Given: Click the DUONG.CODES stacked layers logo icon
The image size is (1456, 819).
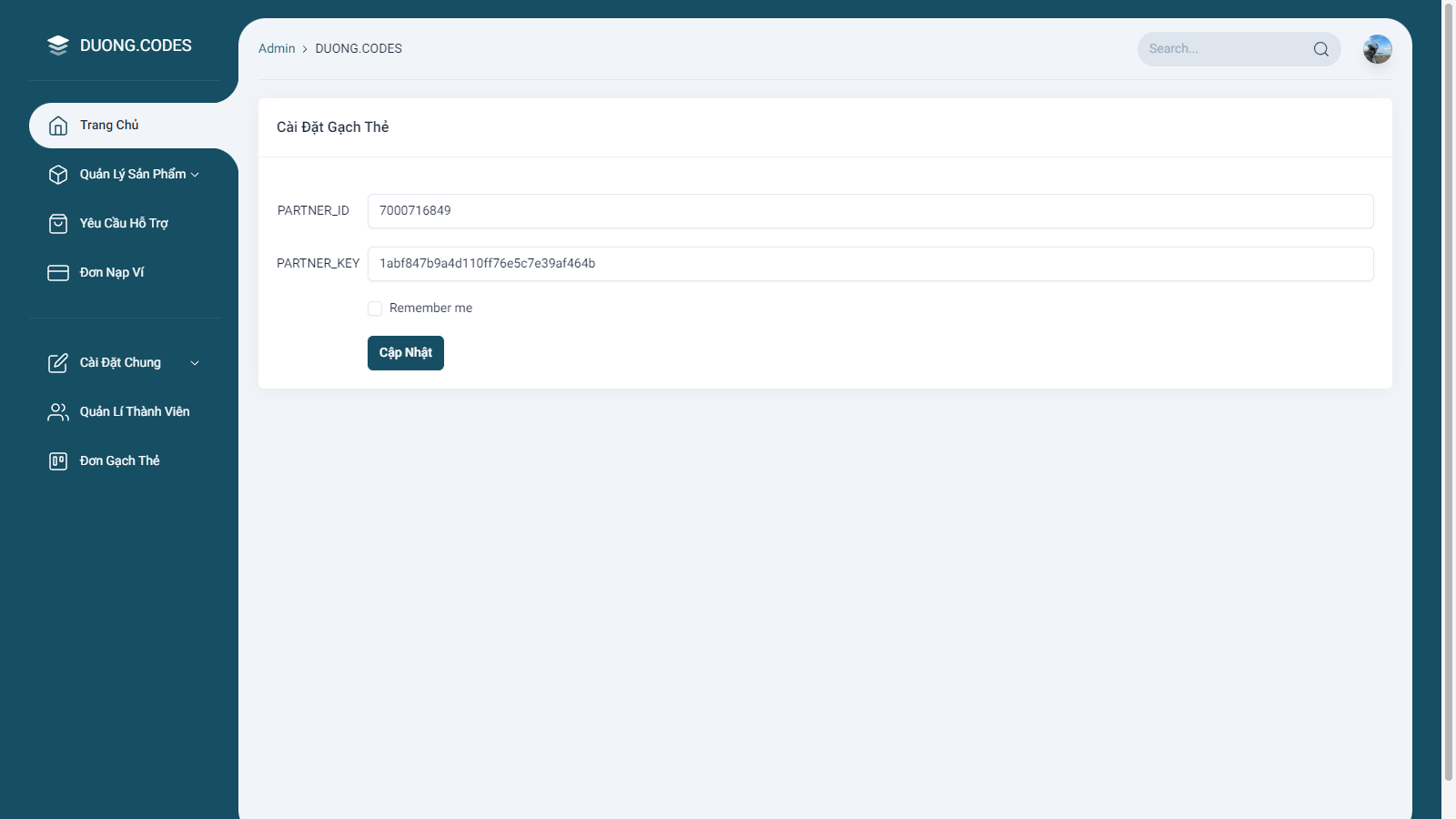Looking at the screenshot, I should 58,45.
